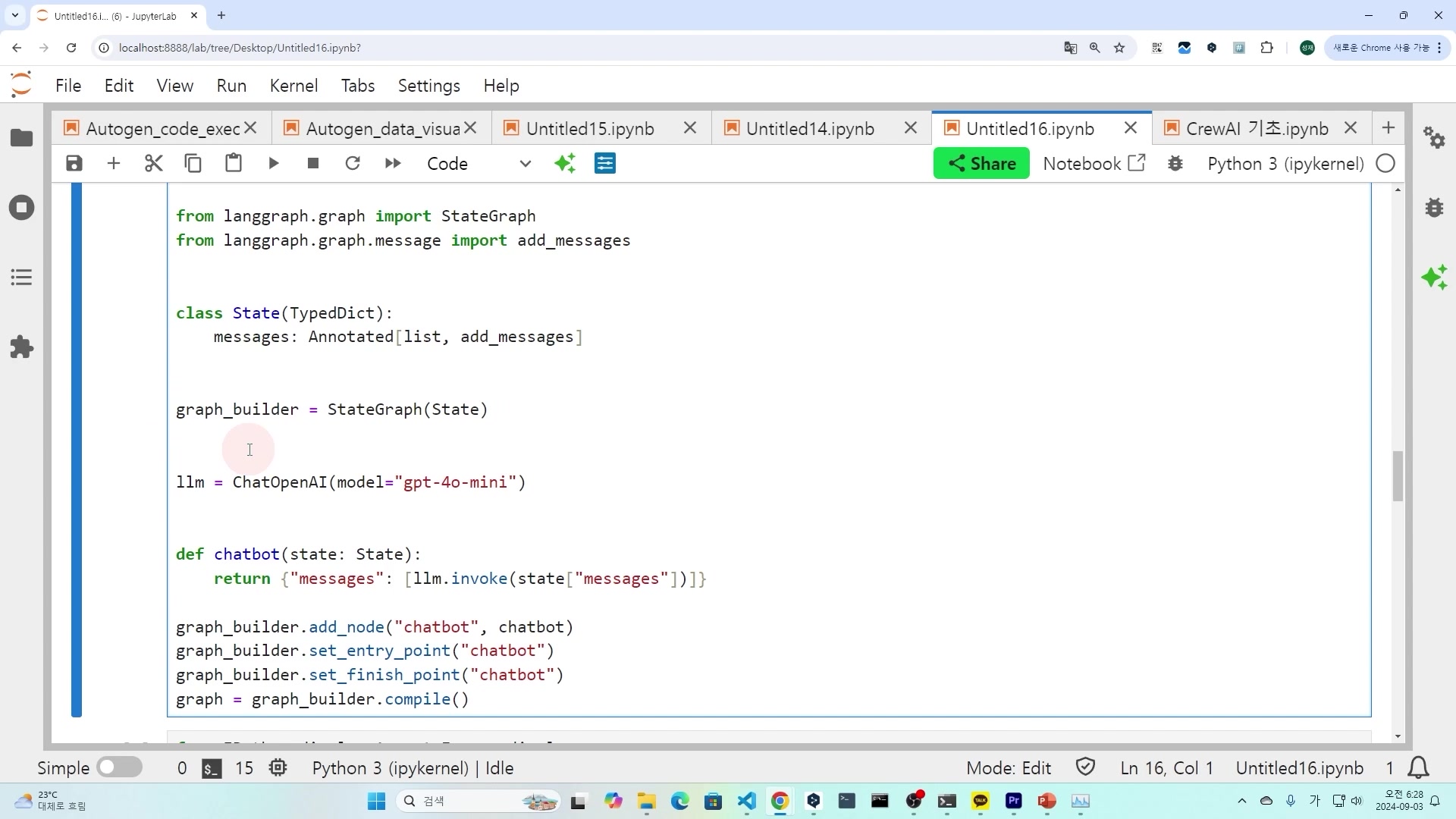Open the Kernel menu
The image size is (1456, 819).
tap(293, 86)
